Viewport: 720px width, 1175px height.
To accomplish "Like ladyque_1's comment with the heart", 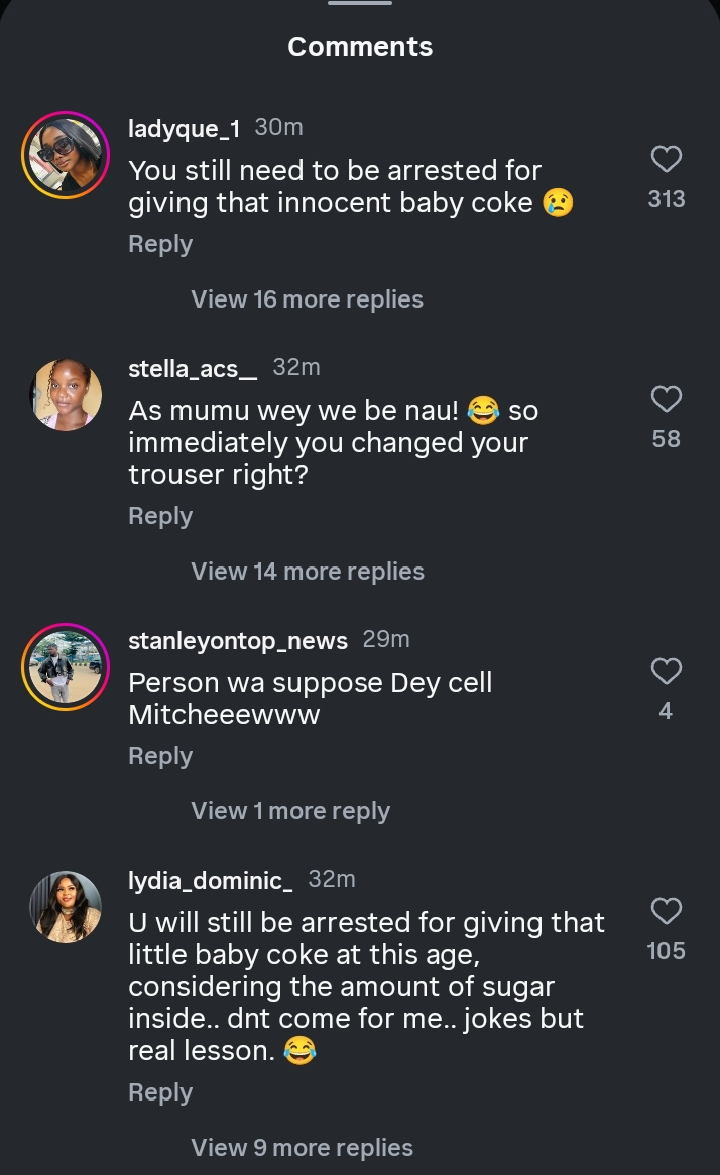I will coord(666,160).
